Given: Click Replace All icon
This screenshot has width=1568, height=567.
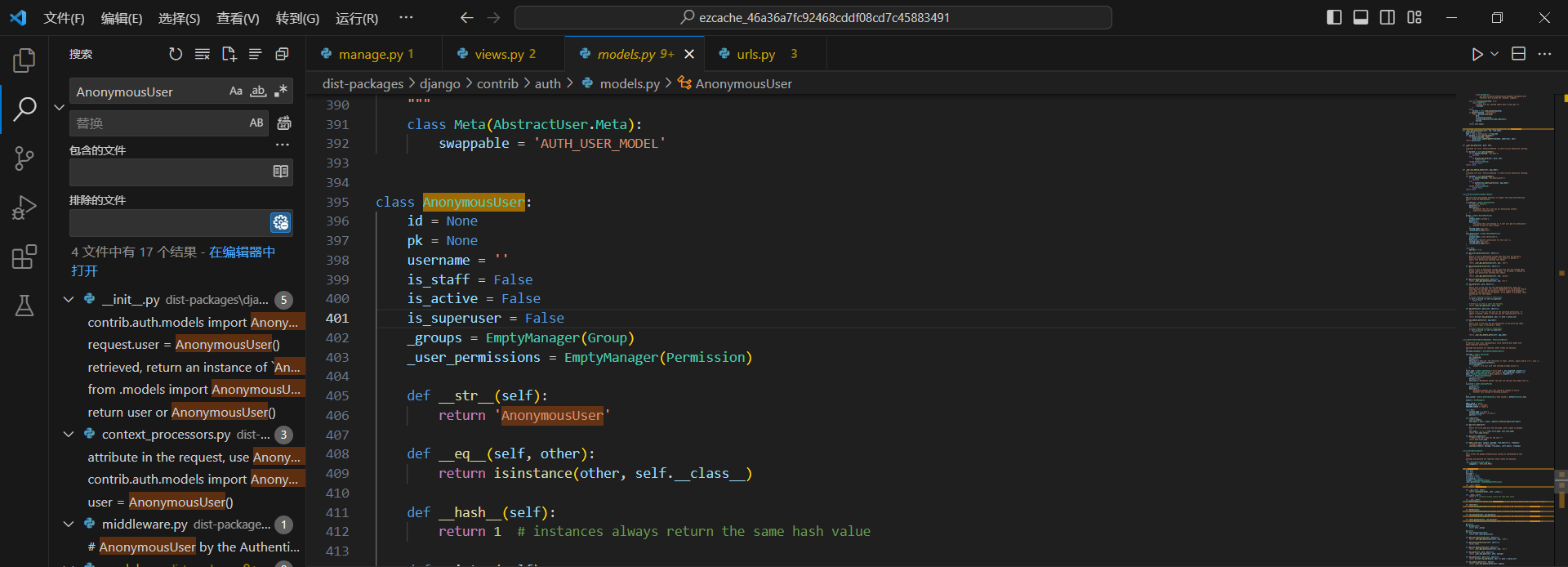Looking at the screenshot, I should pos(284,123).
